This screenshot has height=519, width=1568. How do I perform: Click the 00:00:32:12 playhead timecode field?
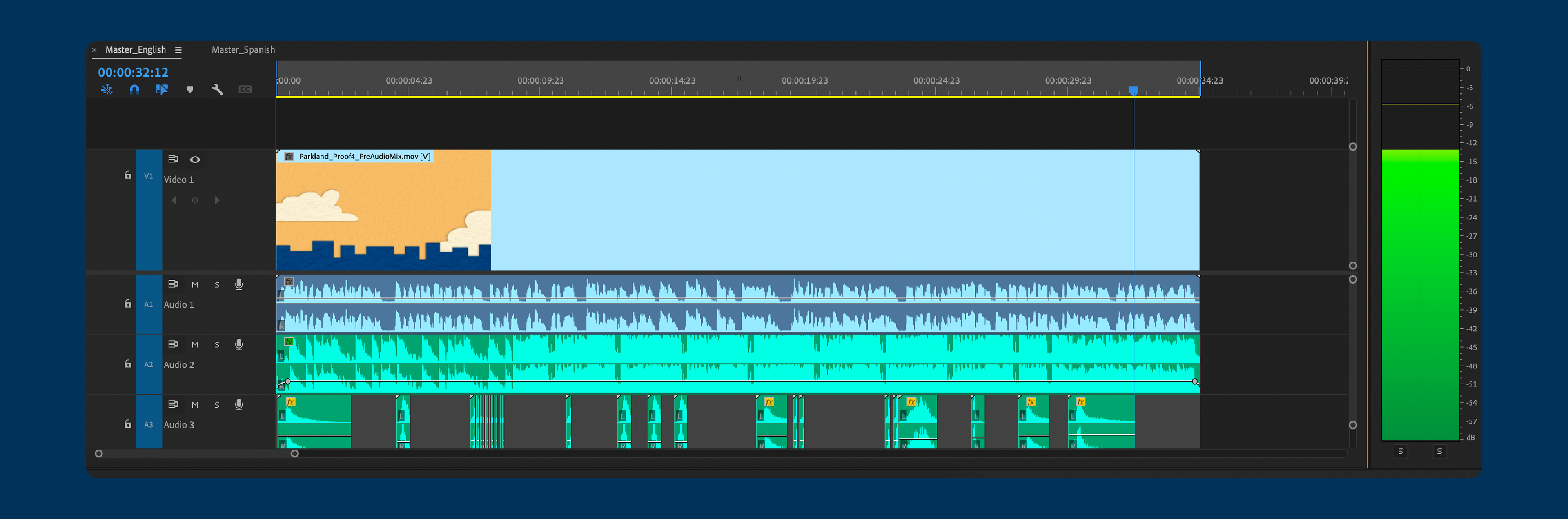pos(133,72)
